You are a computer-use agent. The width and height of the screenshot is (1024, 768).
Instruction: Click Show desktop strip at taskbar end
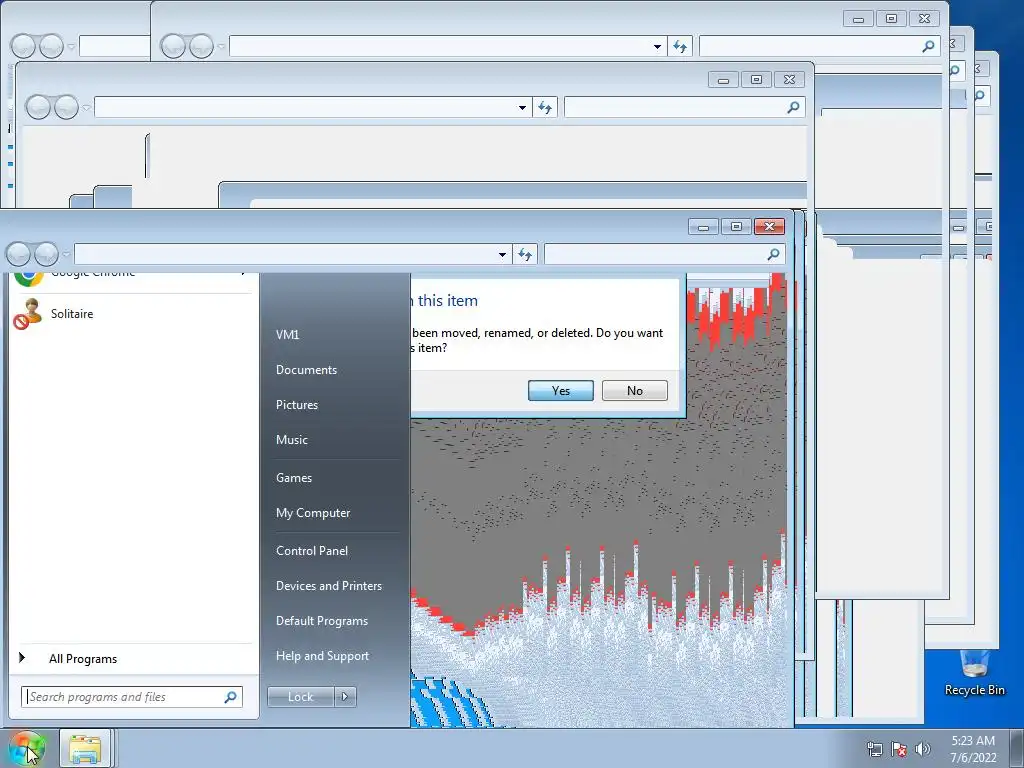[x=1016, y=748]
